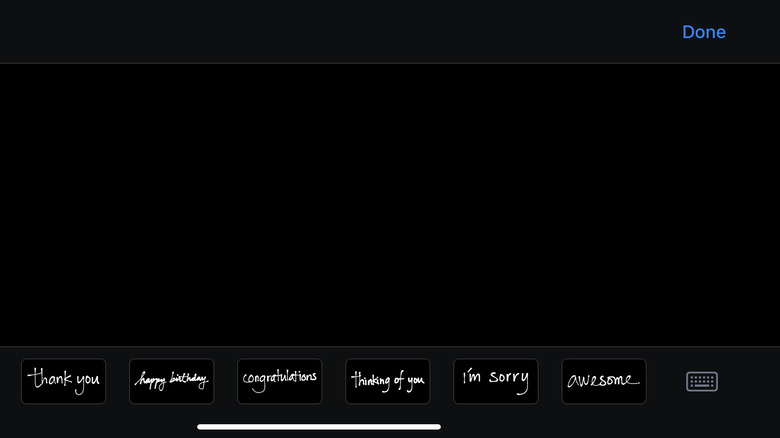
Task: Focus the empty drawing canvas
Action: tap(390, 205)
